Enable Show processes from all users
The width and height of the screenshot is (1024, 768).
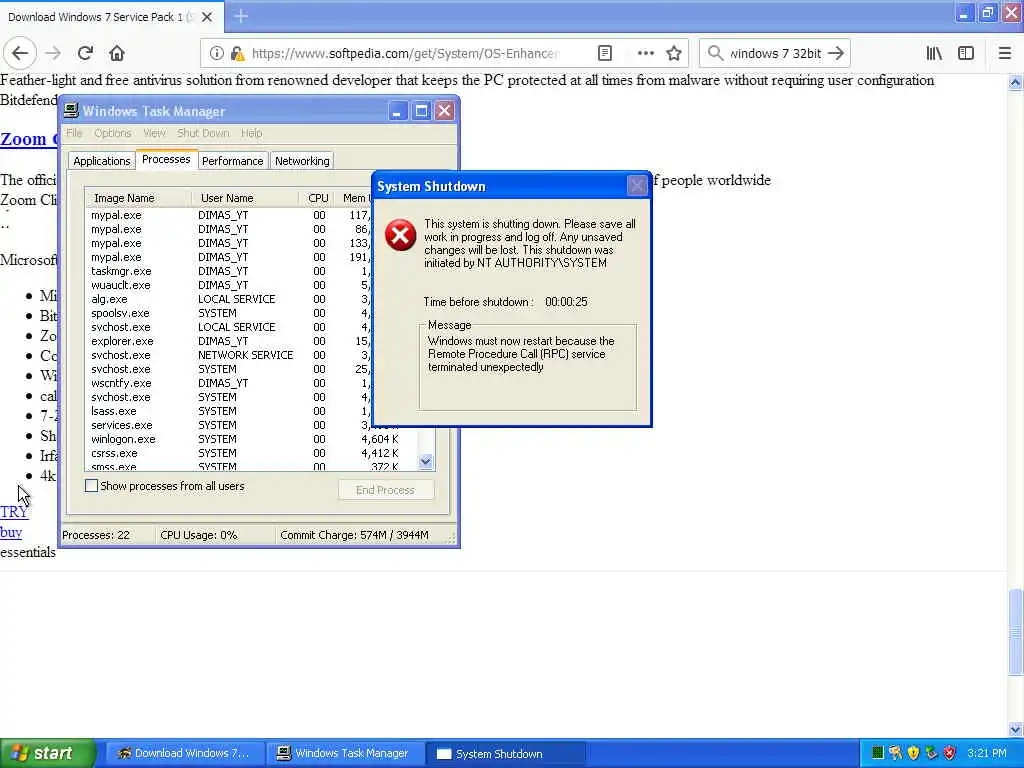tap(91, 486)
